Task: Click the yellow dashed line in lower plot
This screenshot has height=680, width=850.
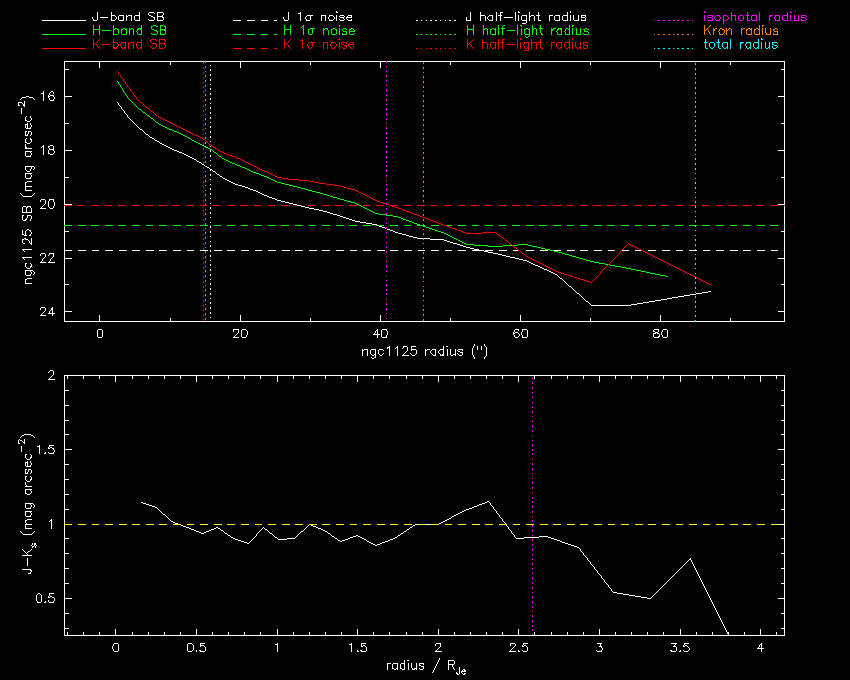Action: [x=424, y=524]
